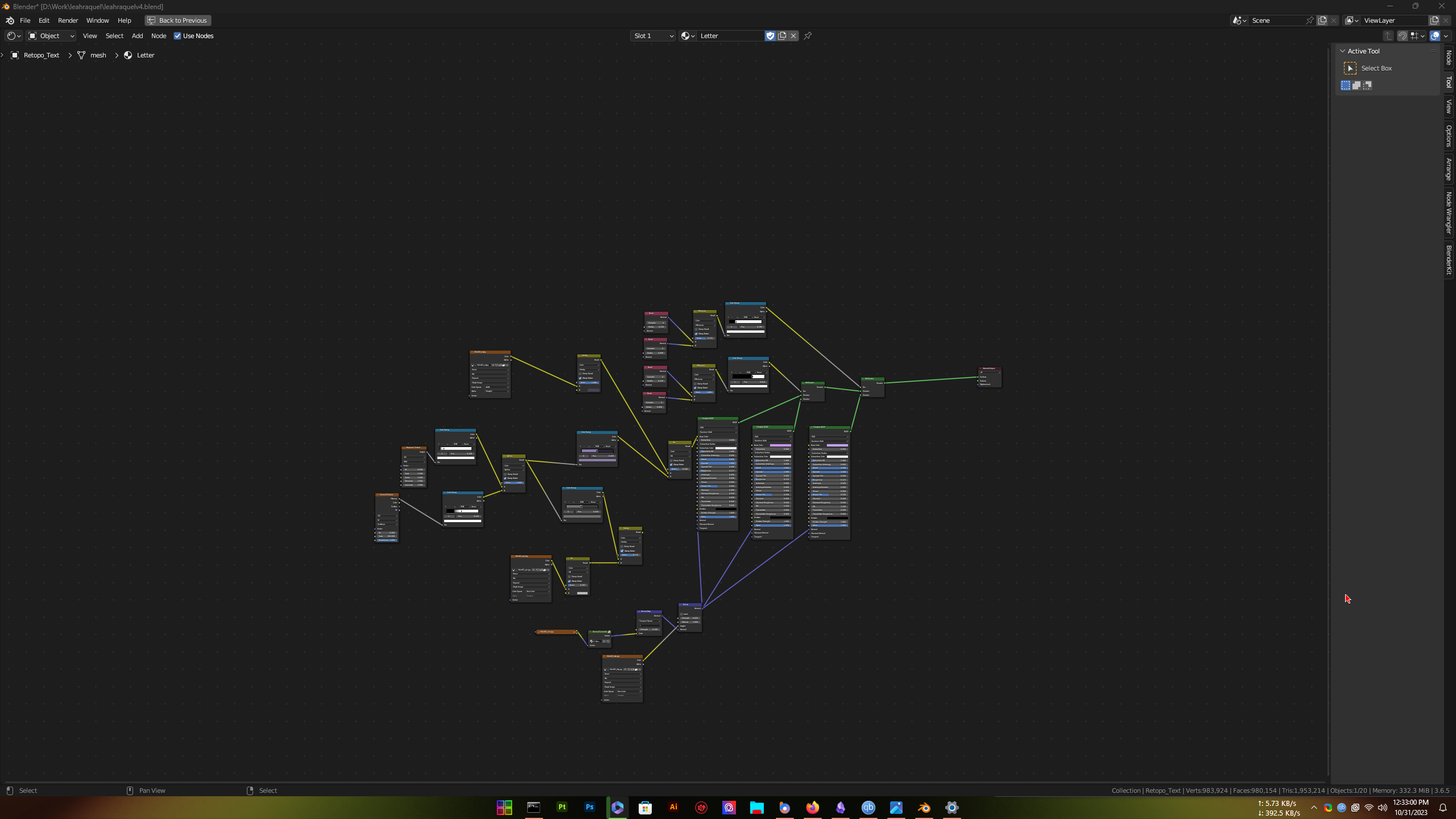1456x819 pixels.
Task: Open the Render menu
Action: tap(68, 20)
